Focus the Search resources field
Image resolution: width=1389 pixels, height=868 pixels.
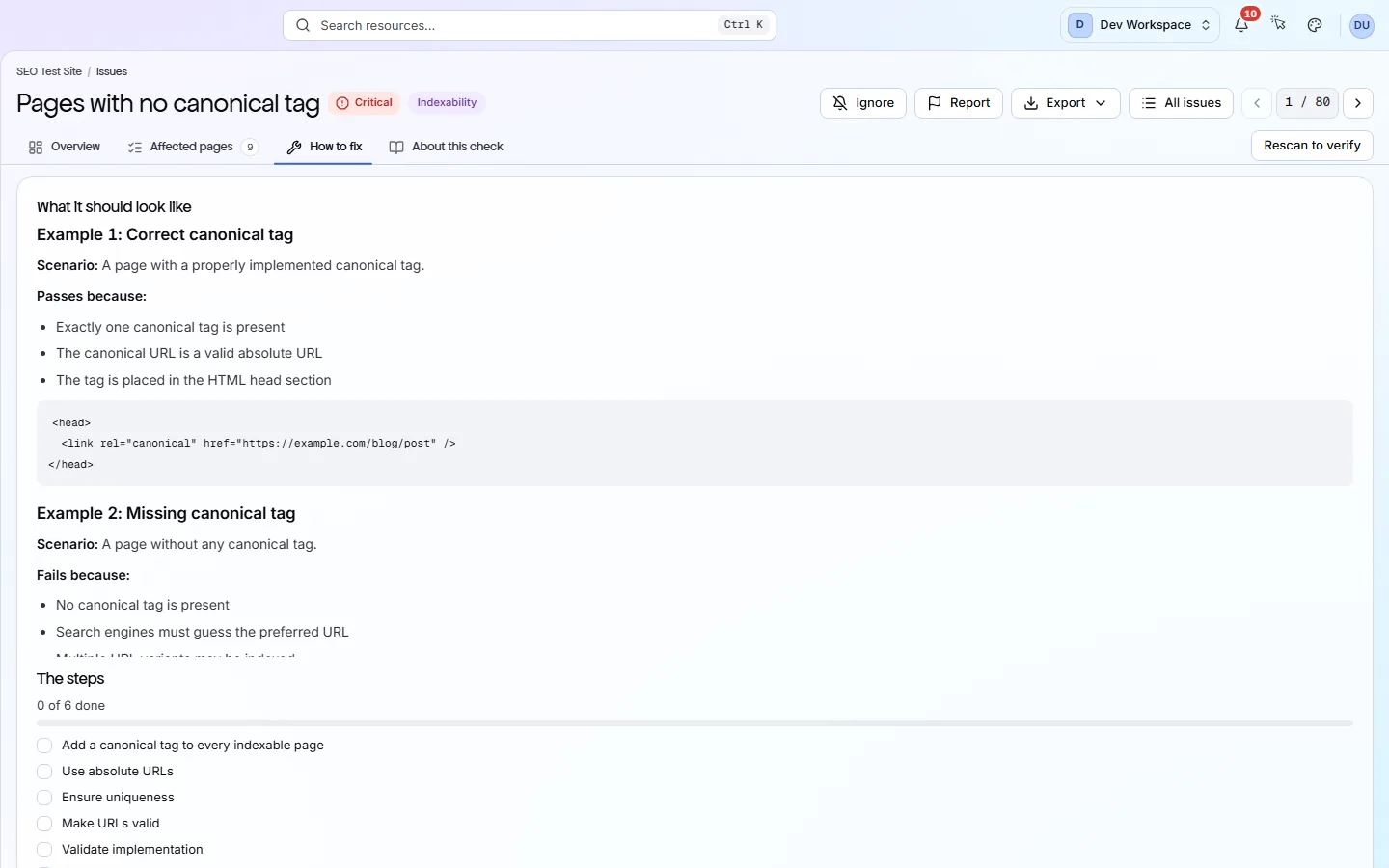[530, 25]
